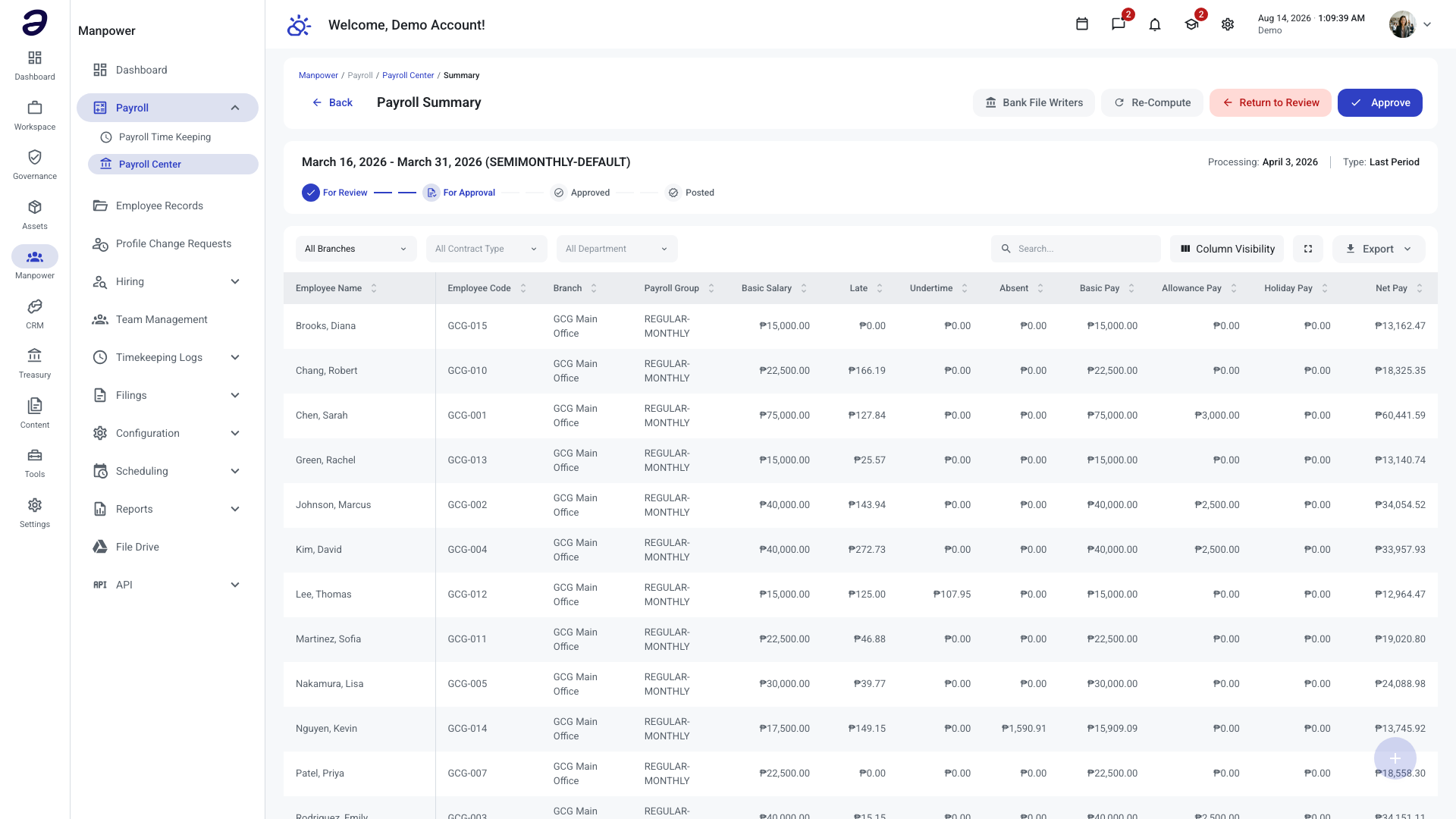1456x819 pixels.
Task: Collapse the Payroll menu section
Action: tap(235, 108)
